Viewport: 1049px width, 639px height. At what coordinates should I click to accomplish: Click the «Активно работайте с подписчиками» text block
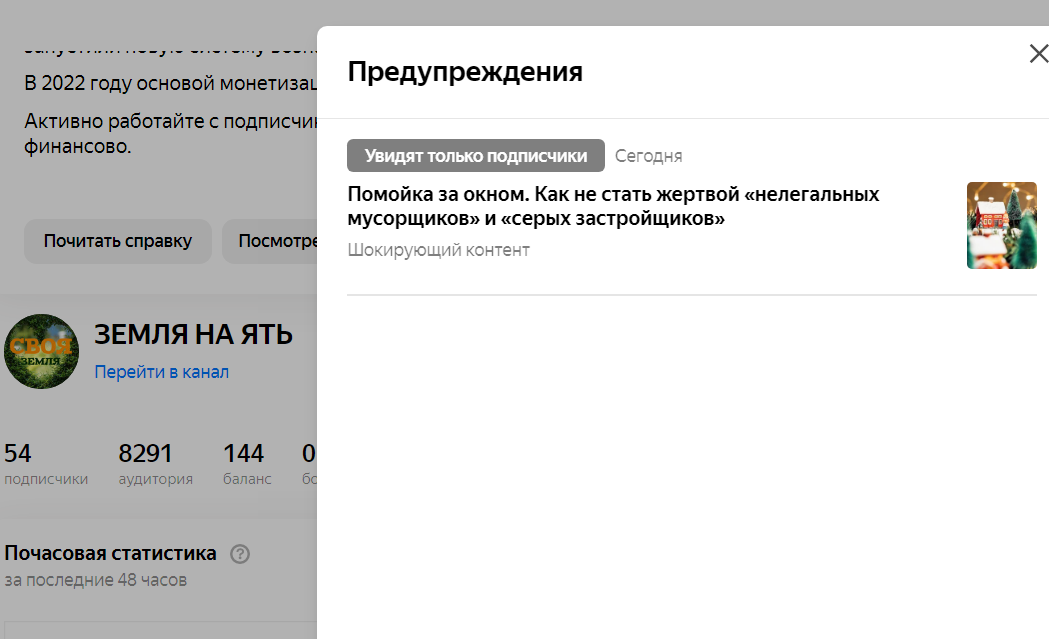[150, 134]
